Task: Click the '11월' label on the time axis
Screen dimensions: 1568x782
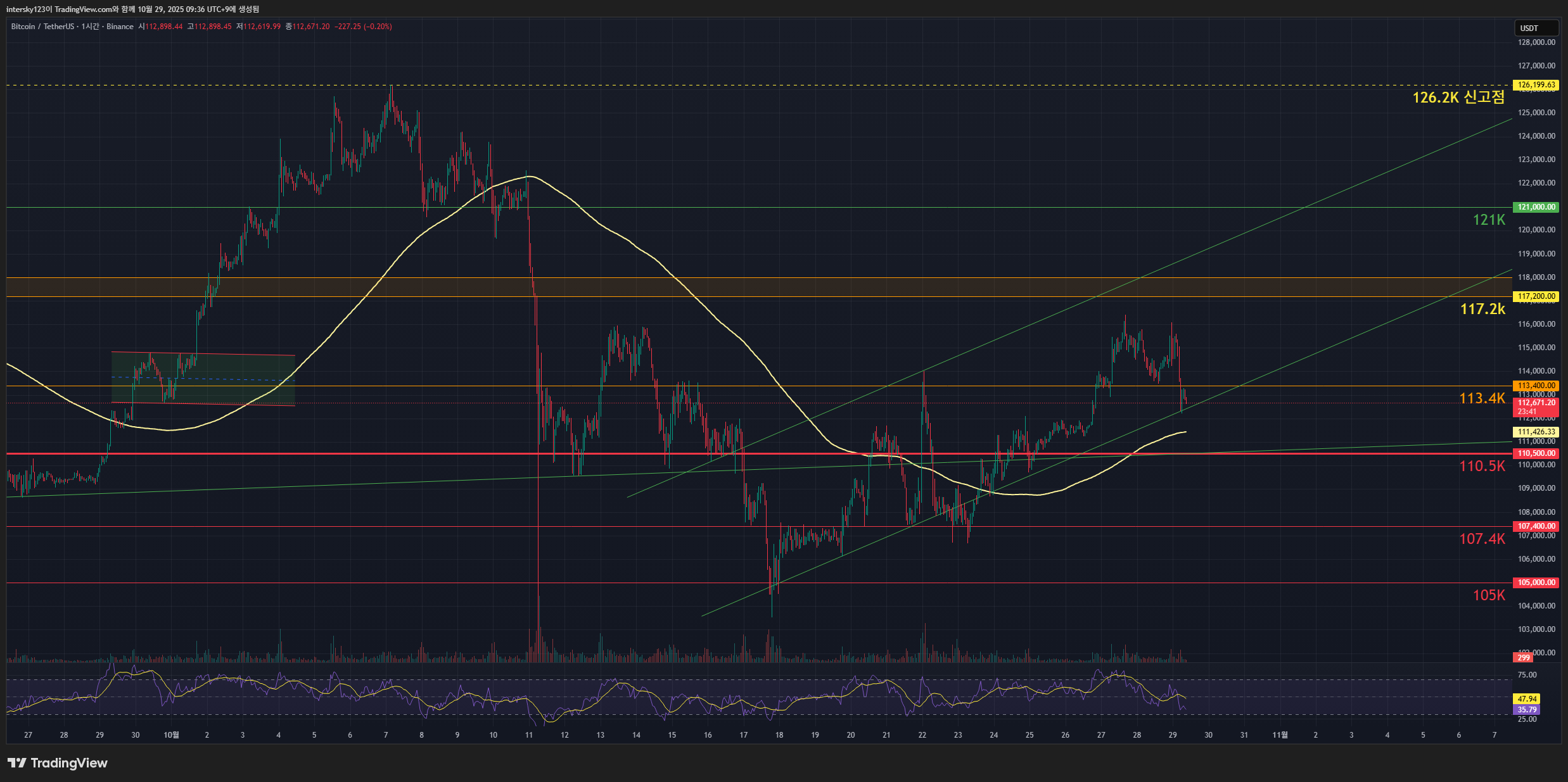Action: coord(1280,735)
